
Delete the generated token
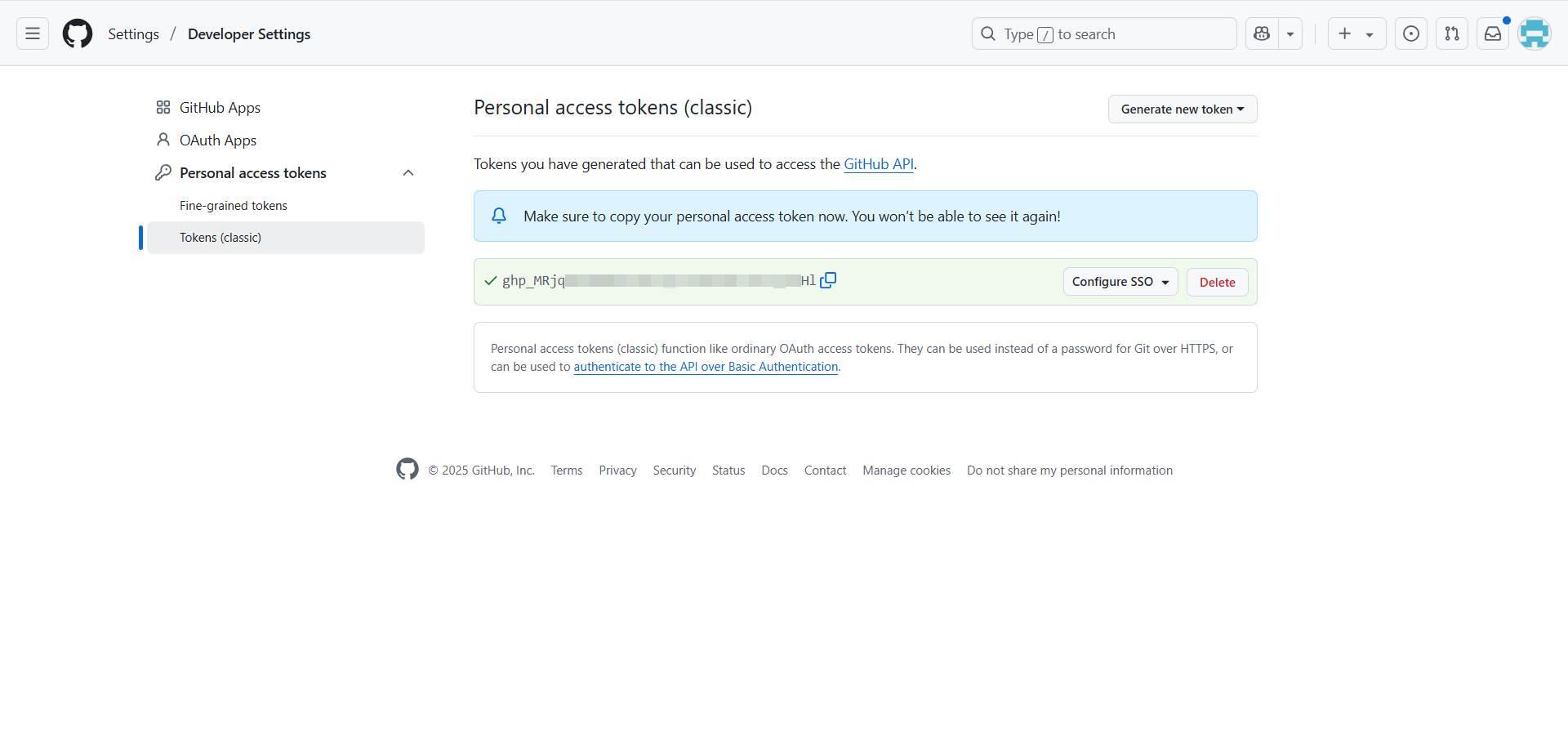[x=1217, y=282]
